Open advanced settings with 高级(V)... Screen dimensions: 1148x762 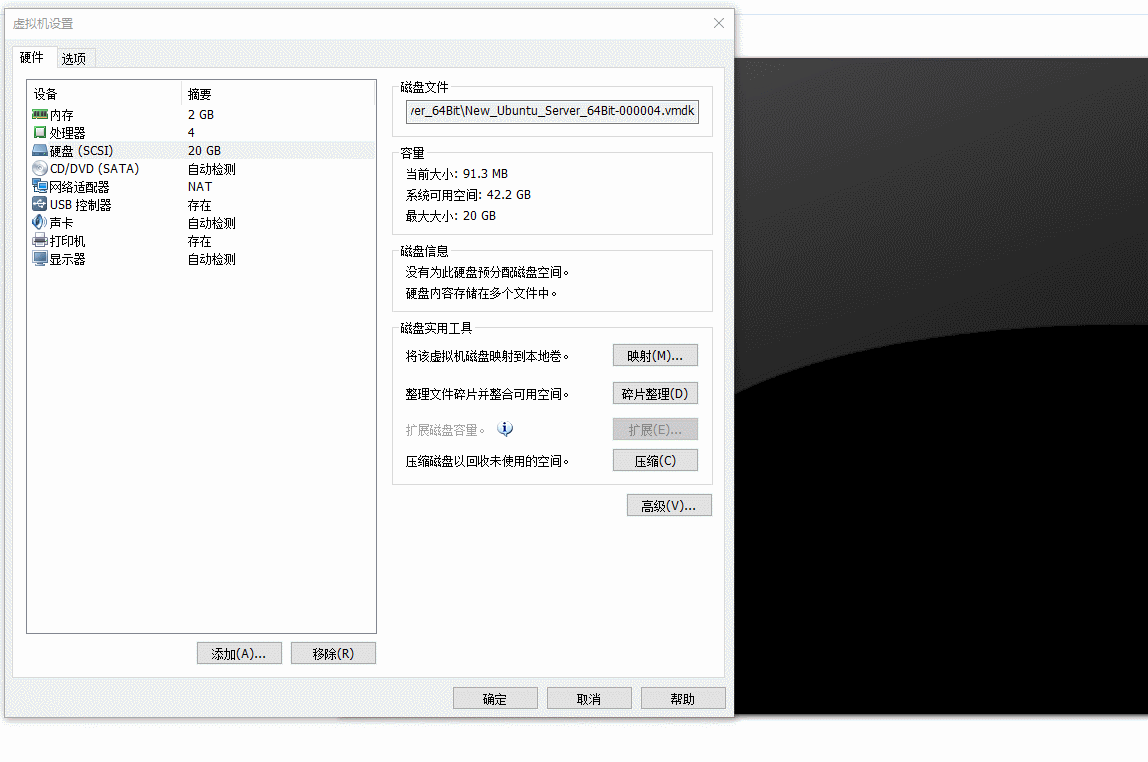tap(669, 506)
